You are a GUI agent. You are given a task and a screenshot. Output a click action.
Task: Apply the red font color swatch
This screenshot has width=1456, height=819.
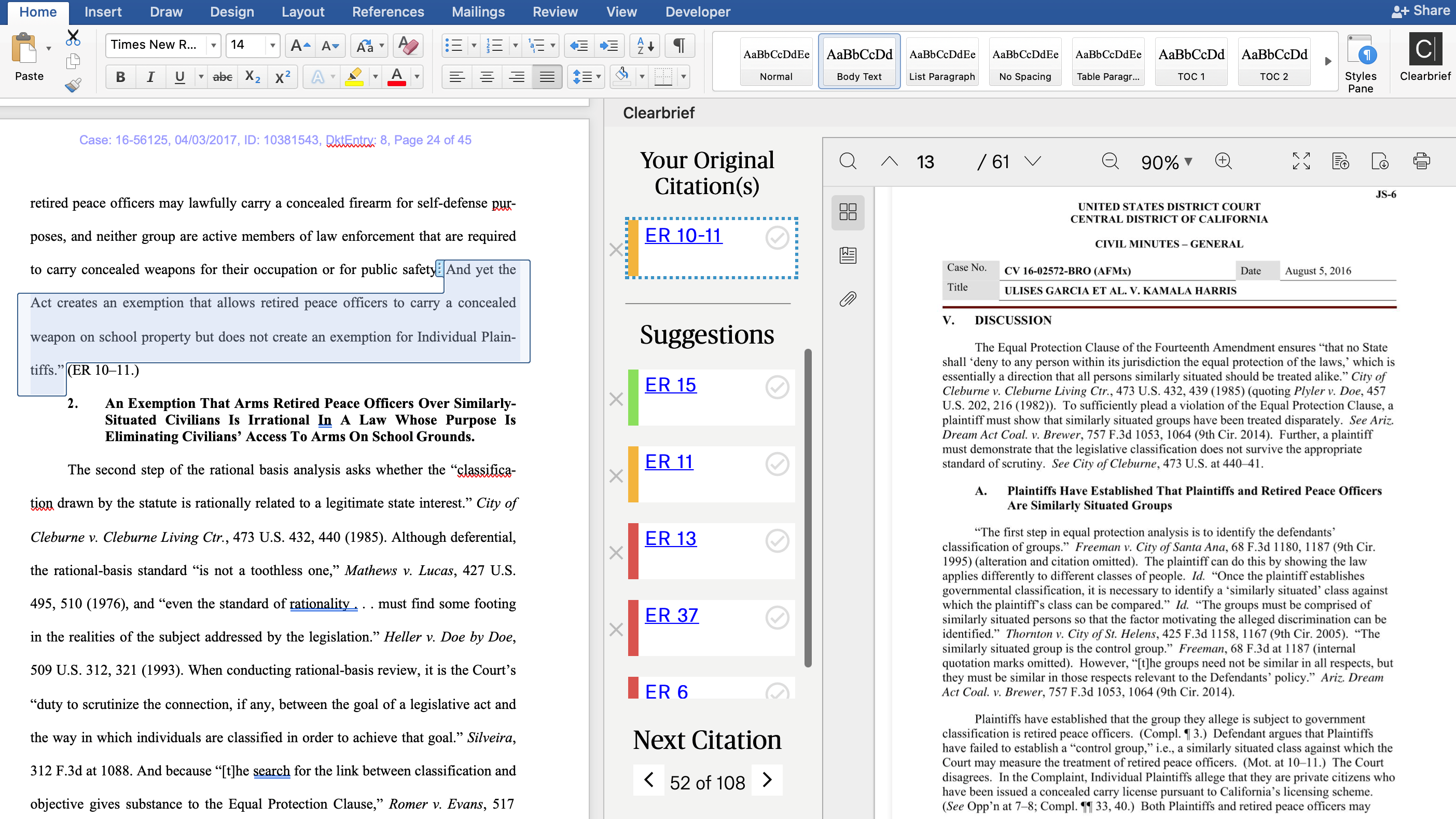pos(397,77)
